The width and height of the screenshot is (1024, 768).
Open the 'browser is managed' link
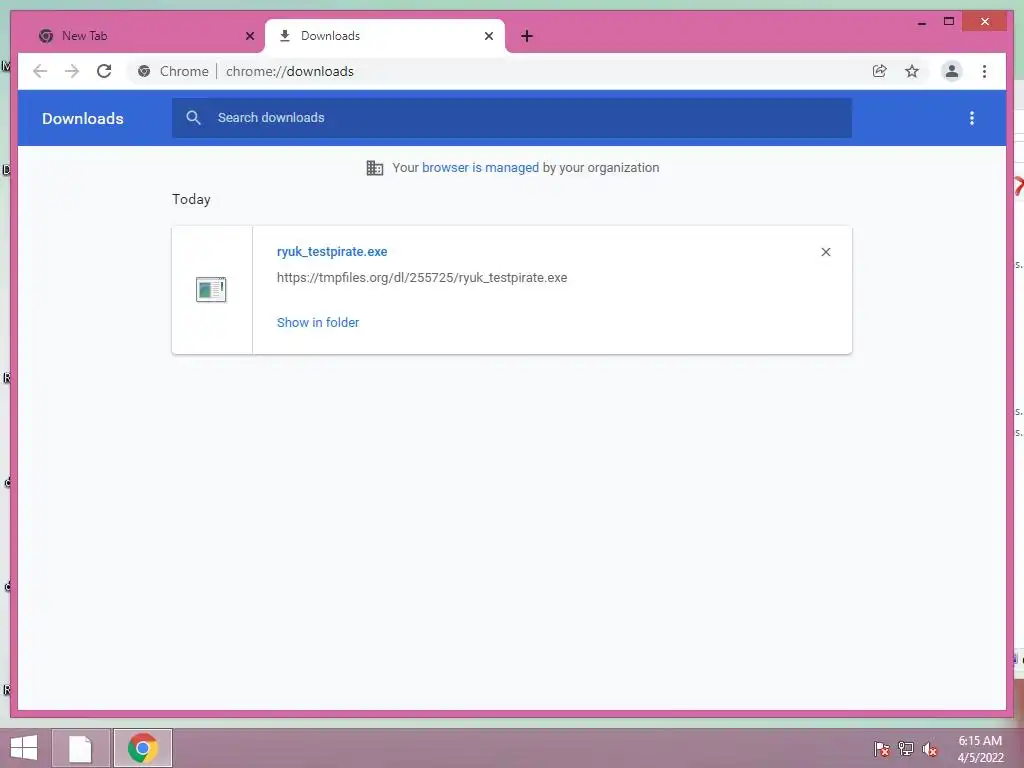[x=480, y=167]
